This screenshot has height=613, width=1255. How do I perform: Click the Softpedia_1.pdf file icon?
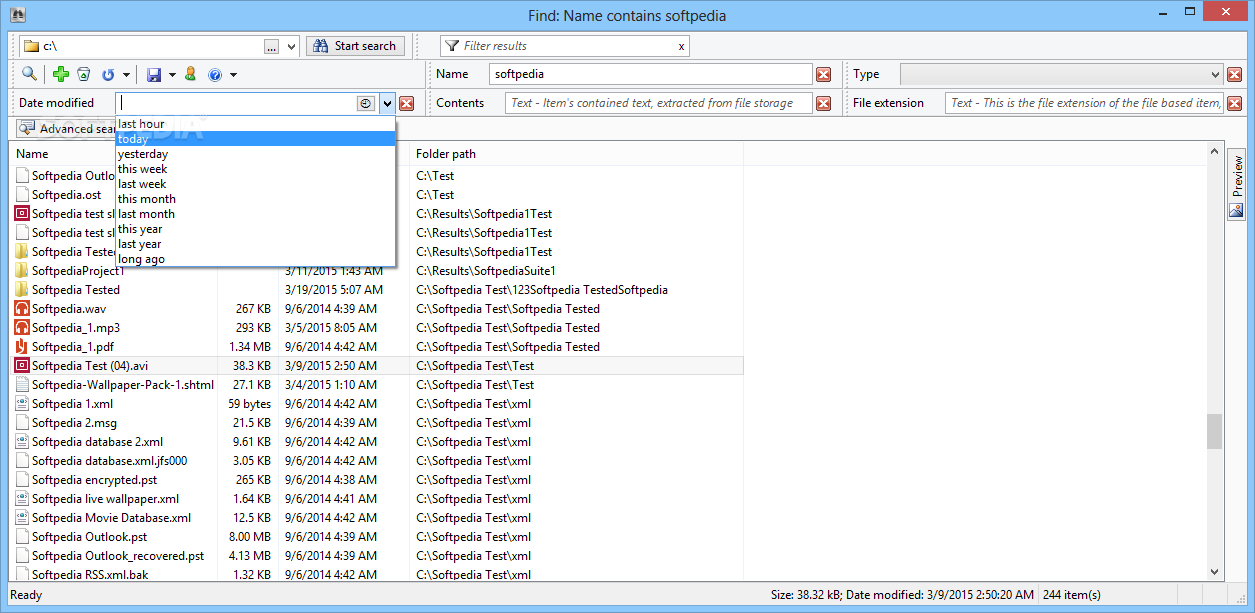(x=22, y=347)
